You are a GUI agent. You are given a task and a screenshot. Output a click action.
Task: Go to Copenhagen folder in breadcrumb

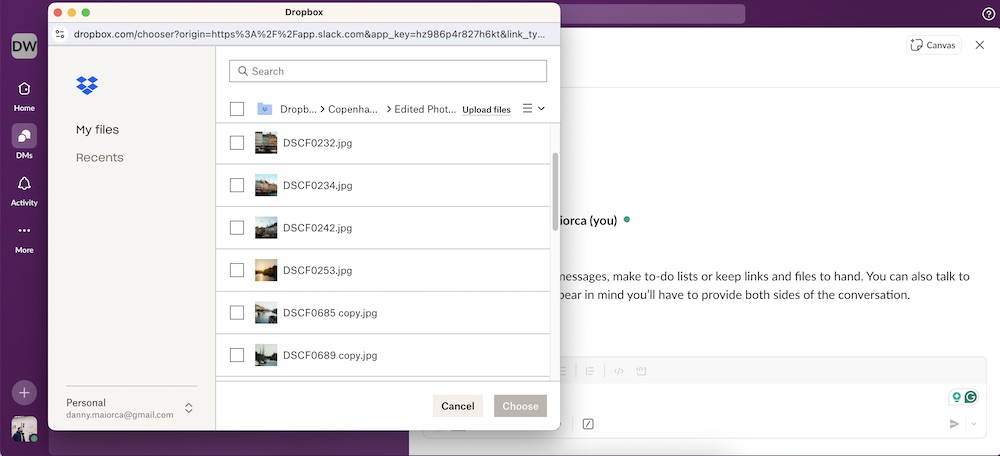[x=354, y=109]
